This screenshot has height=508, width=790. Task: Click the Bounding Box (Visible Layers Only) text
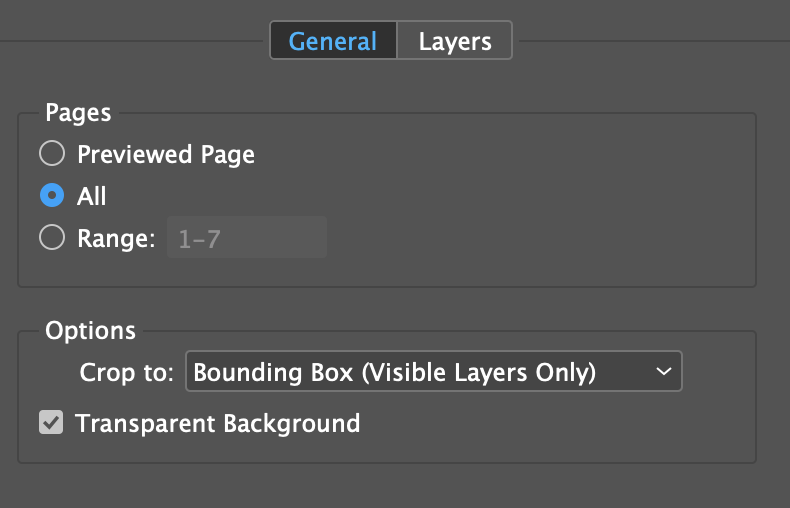click(x=394, y=373)
